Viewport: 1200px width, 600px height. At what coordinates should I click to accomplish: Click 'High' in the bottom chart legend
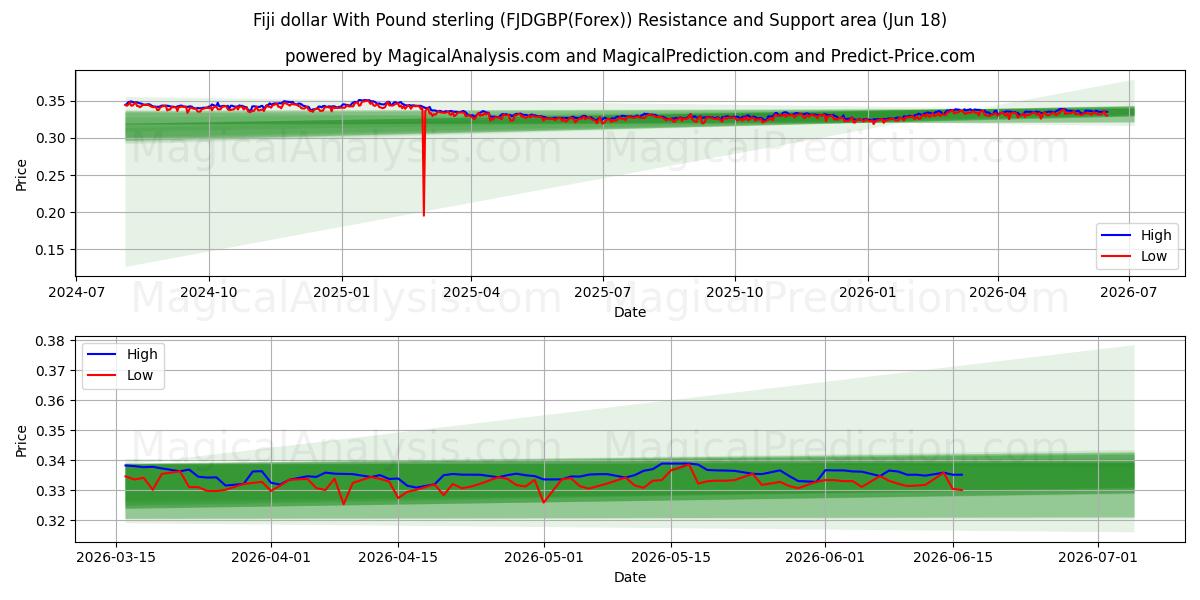(x=142, y=356)
